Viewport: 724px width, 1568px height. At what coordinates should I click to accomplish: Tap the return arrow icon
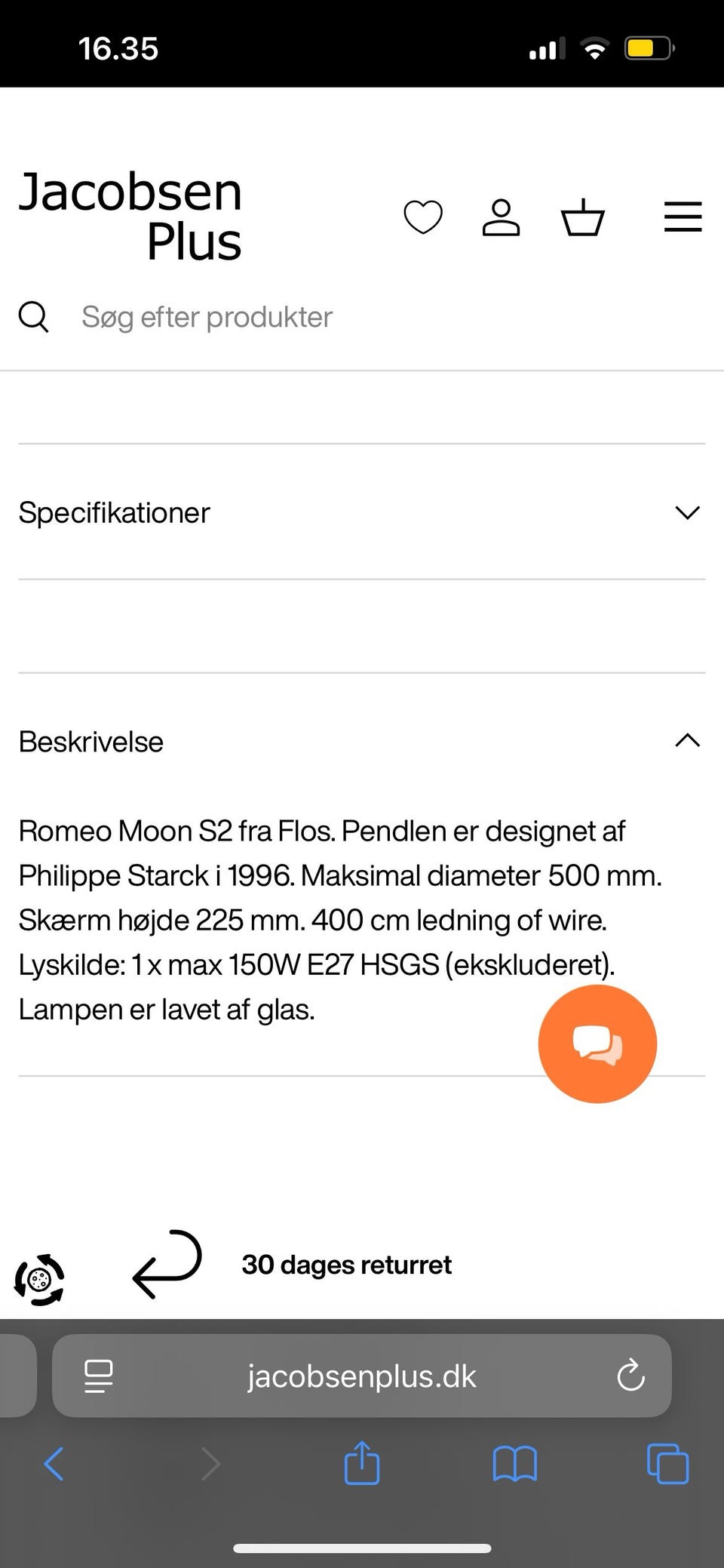[x=167, y=1265]
